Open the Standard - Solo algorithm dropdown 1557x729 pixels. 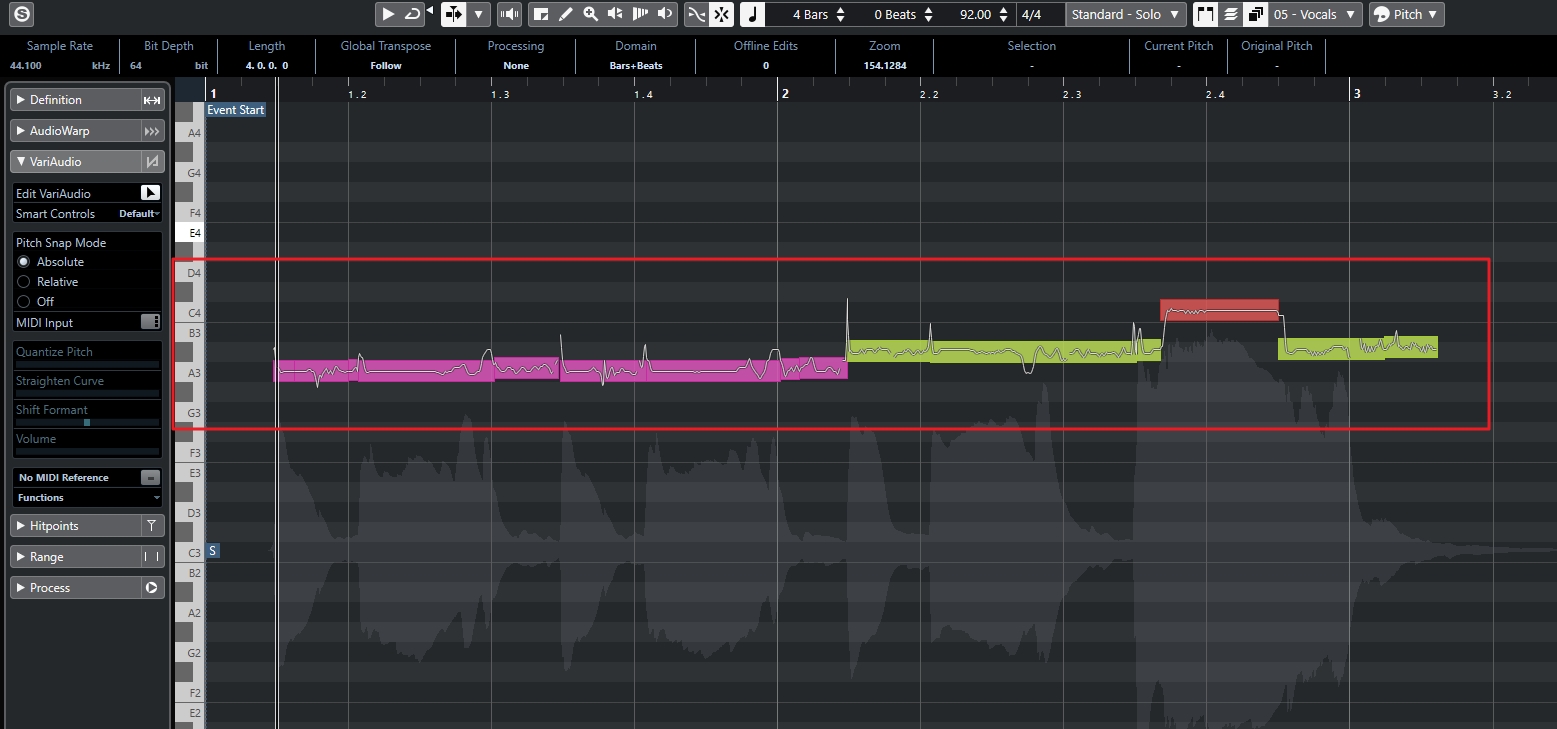(x=1126, y=14)
